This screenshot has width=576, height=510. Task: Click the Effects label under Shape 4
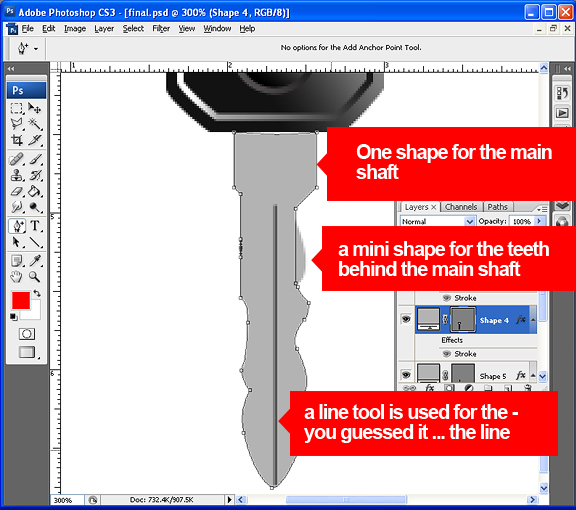[x=452, y=340]
